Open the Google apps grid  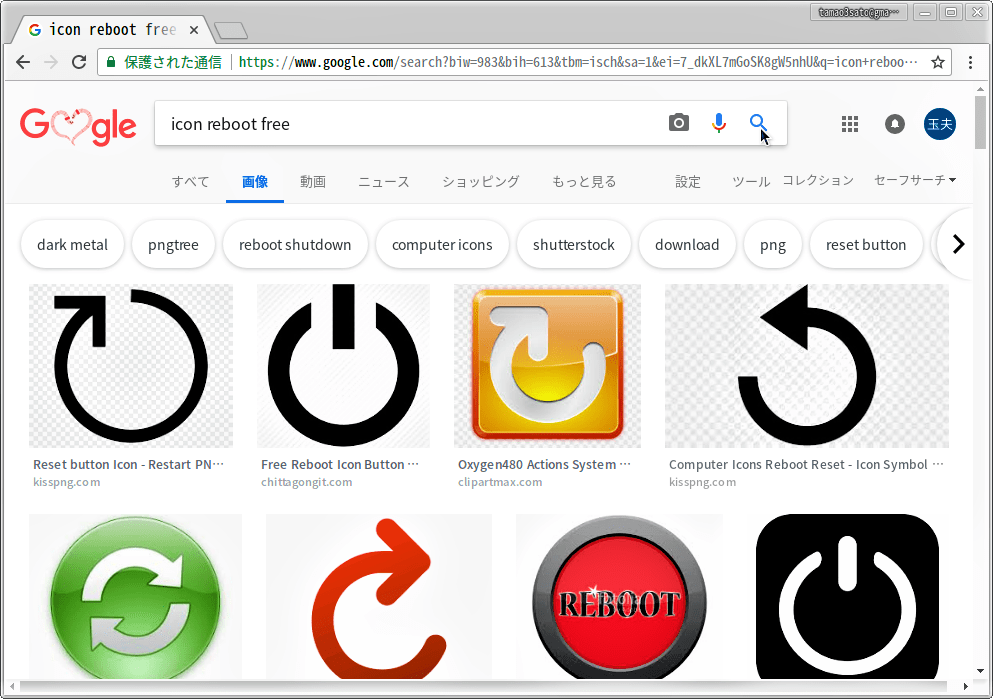850,124
